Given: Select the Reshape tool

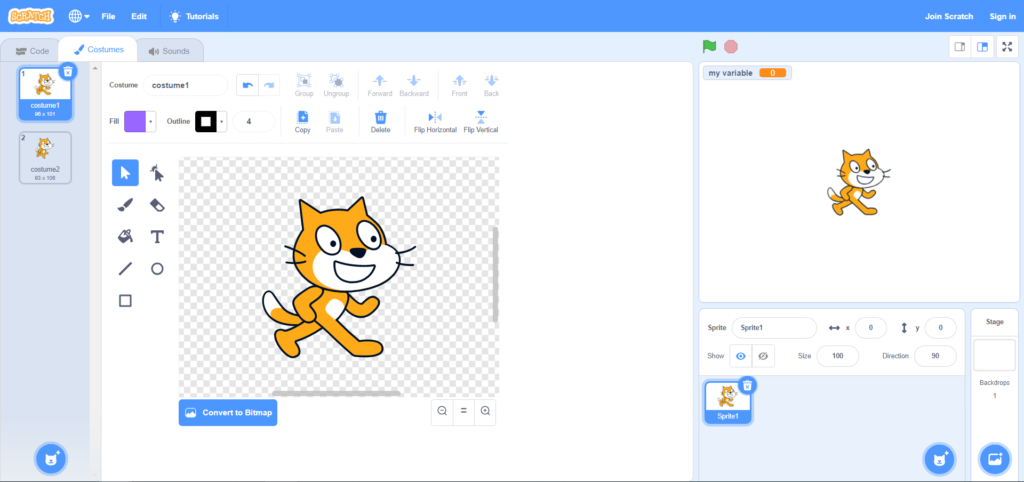Looking at the screenshot, I should pos(157,173).
